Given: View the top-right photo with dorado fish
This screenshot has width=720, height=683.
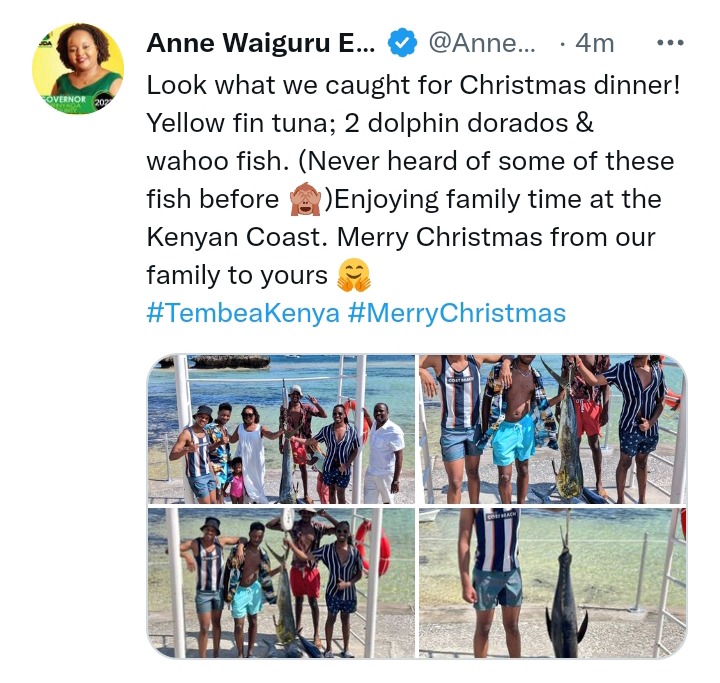Looking at the screenshot, I should pyautogui.click(x=552, y=428).
